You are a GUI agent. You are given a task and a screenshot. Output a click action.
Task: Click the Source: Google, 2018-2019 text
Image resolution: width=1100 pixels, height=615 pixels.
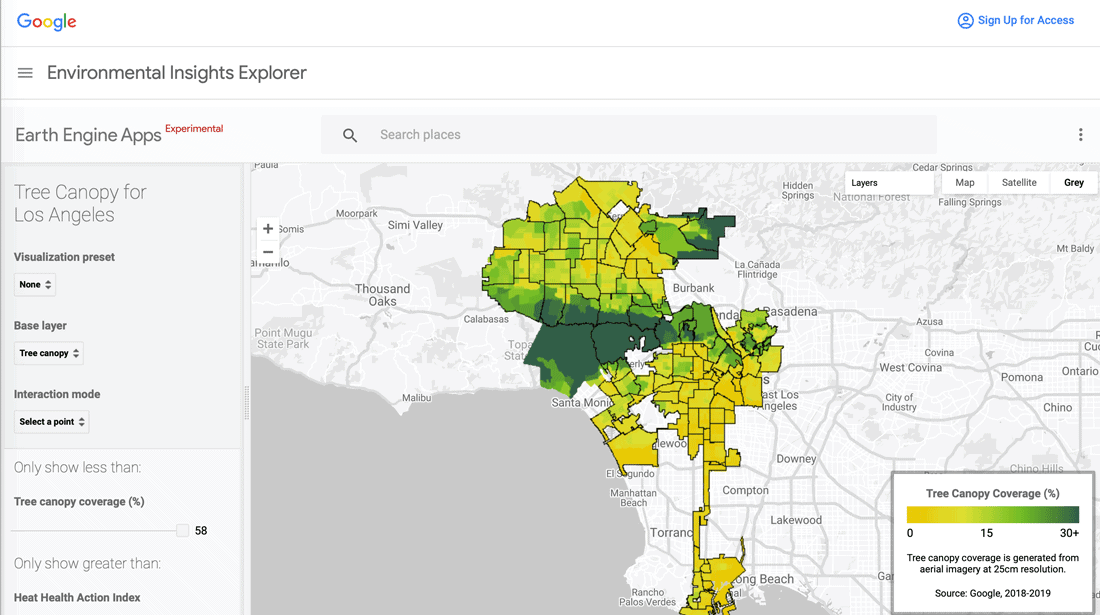point(993,593)
